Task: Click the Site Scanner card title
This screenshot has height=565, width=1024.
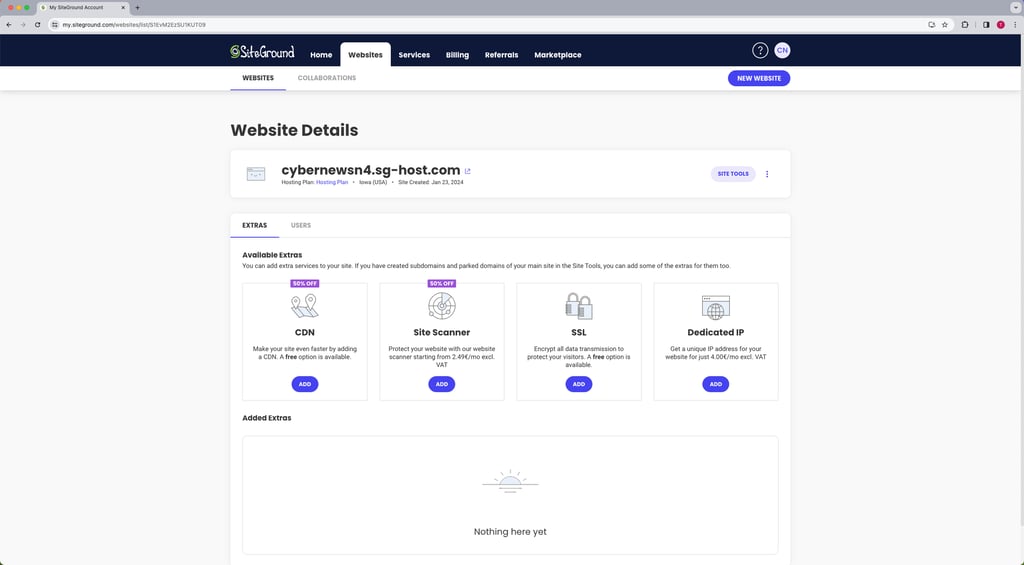Action: pyautogui.click(x=441, y=332)
